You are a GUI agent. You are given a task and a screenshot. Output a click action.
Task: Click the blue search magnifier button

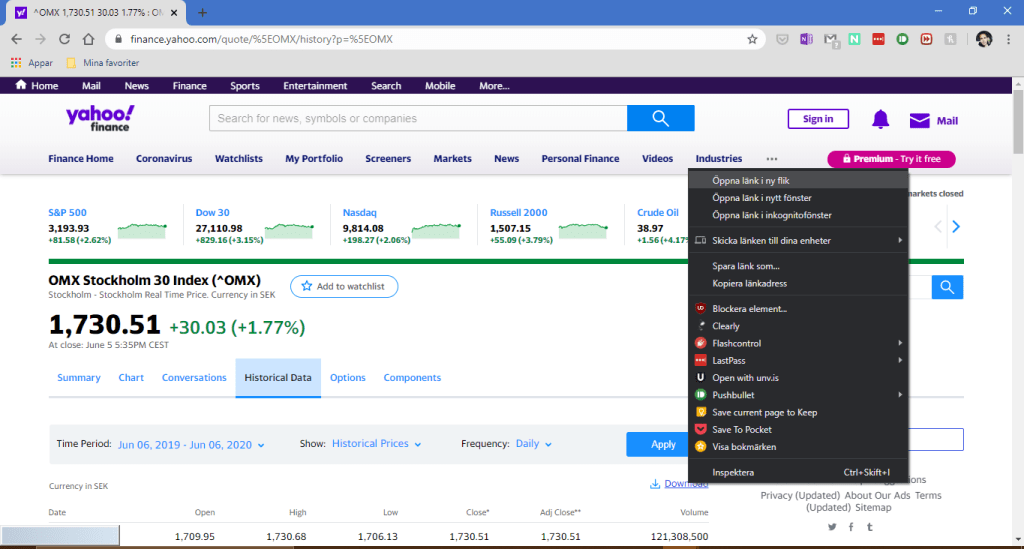click(x=660, y=119)
